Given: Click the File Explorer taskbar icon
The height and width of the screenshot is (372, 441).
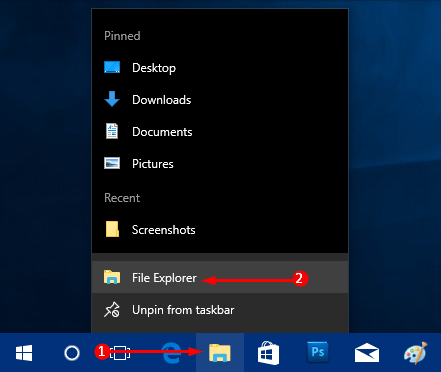Looking at the screenshot, I should [x=220, y=353].
